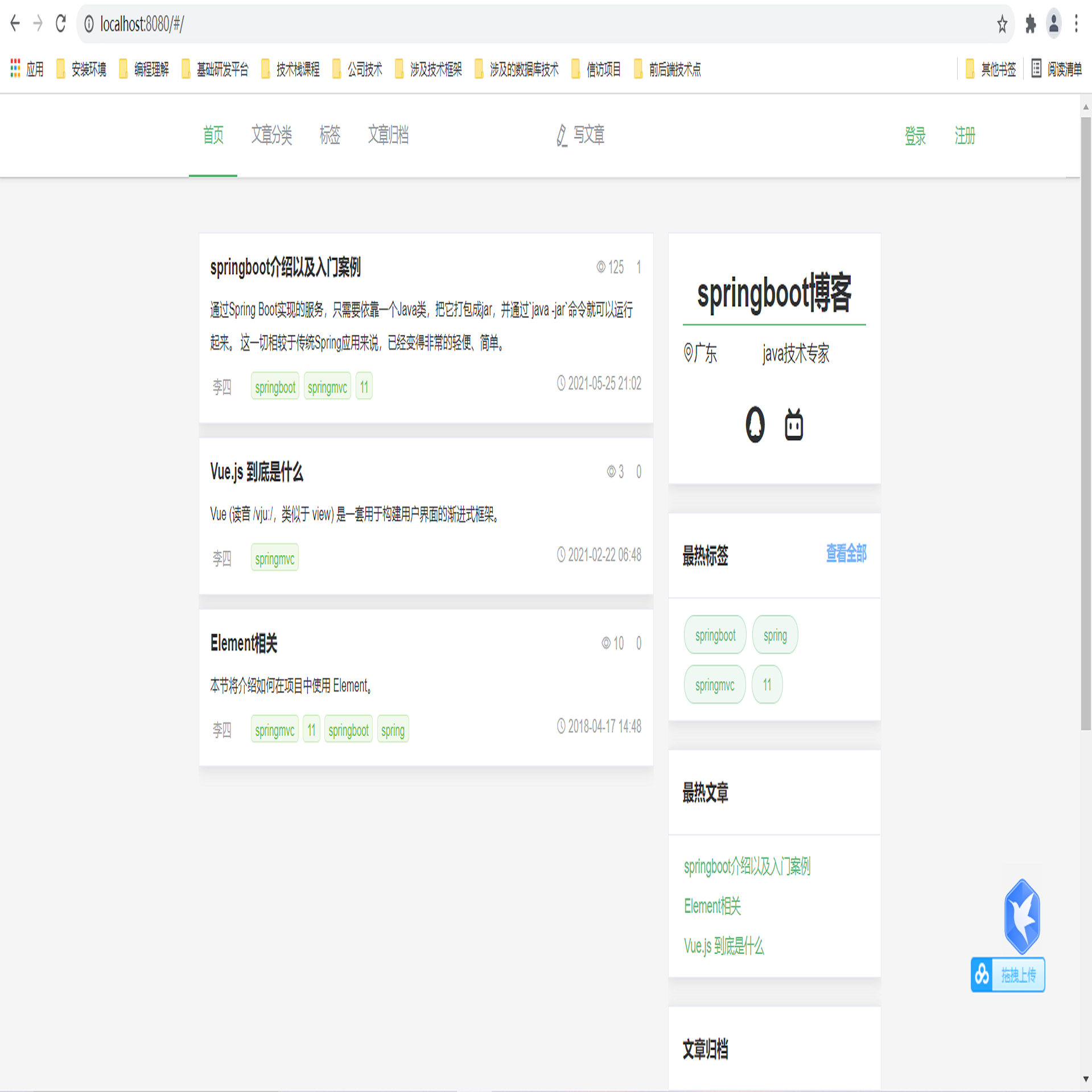Reload the page with the refresh icon
Screen dimensions: 1092x1092
click(x=61, y=23)
